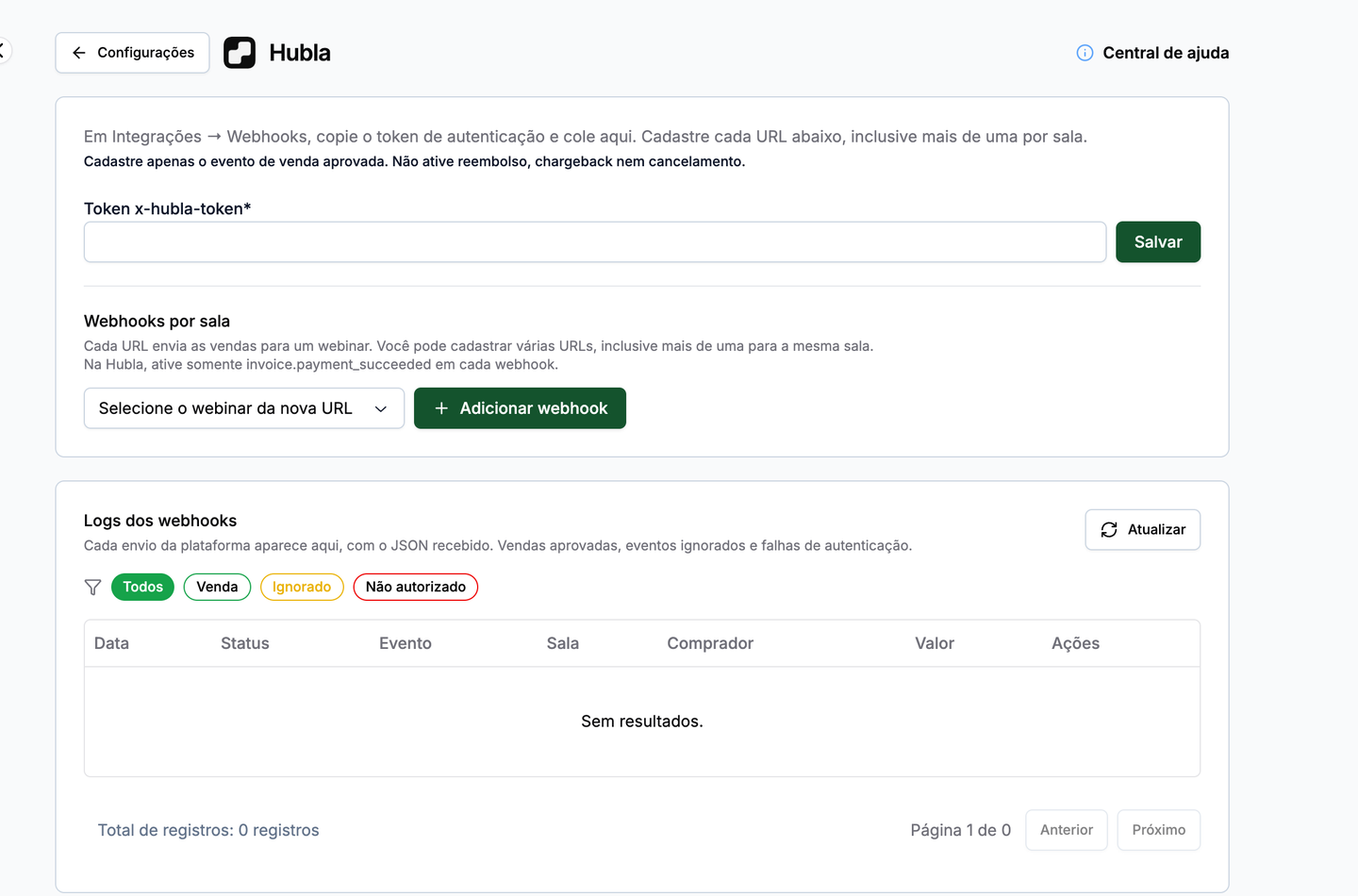1358x896 pixels.
Task: Save the token with Salvar
Action: [1158, 242]
